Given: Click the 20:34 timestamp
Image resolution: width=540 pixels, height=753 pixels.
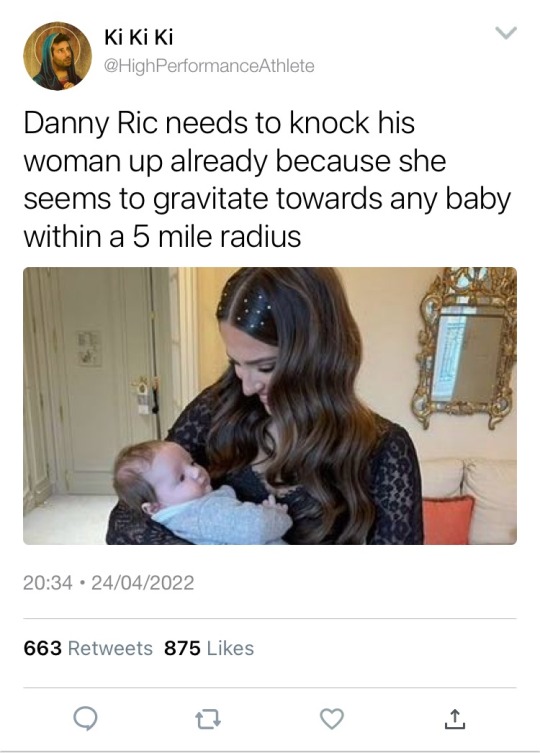Looking at the screenshot, I should [x=48, y=583].
